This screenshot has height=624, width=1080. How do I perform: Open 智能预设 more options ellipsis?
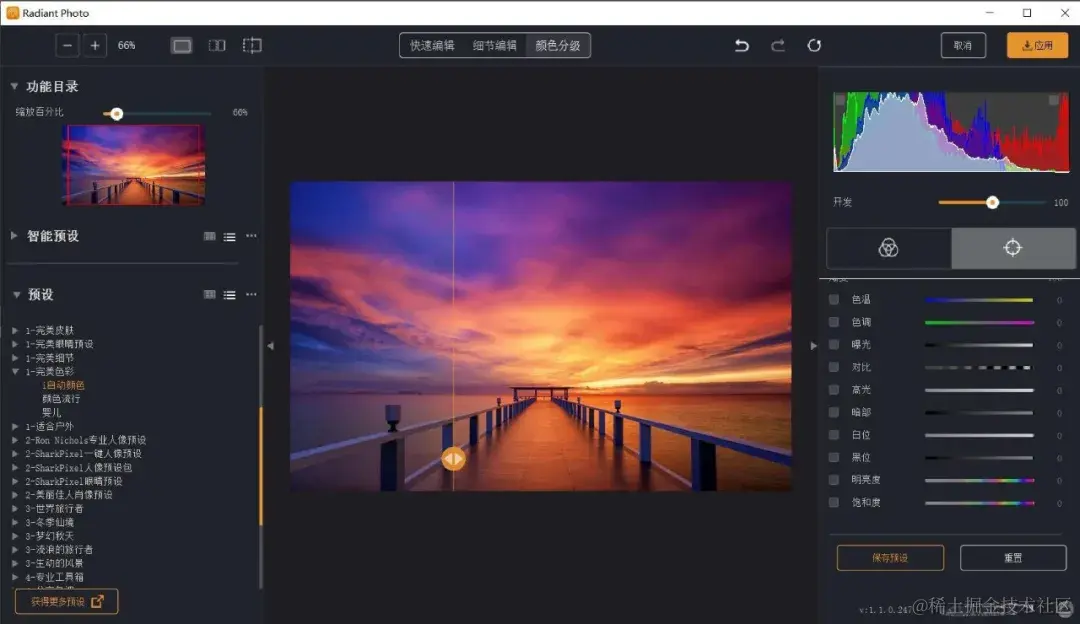point(251,236)
